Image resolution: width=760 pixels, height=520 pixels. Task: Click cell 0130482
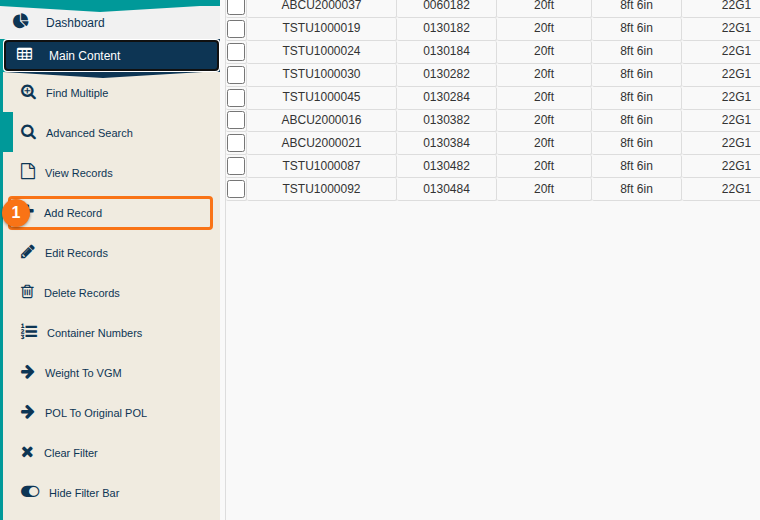point(446,166)
